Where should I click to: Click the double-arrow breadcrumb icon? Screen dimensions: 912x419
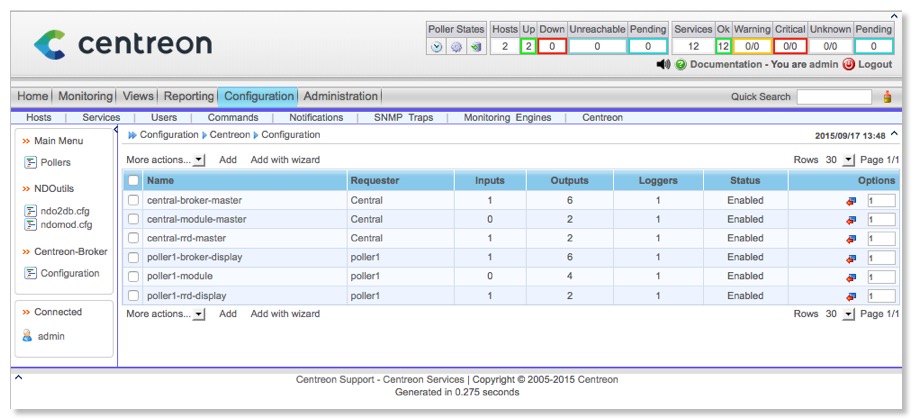(x=133, y=135)
